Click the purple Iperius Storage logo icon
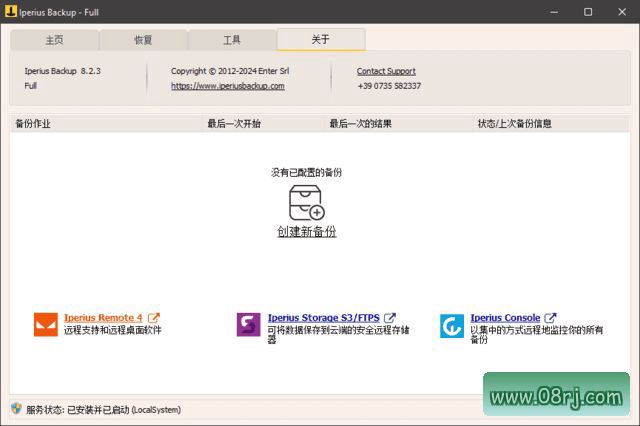The height and width of the screenshot is (426, 640). point(249,325)
